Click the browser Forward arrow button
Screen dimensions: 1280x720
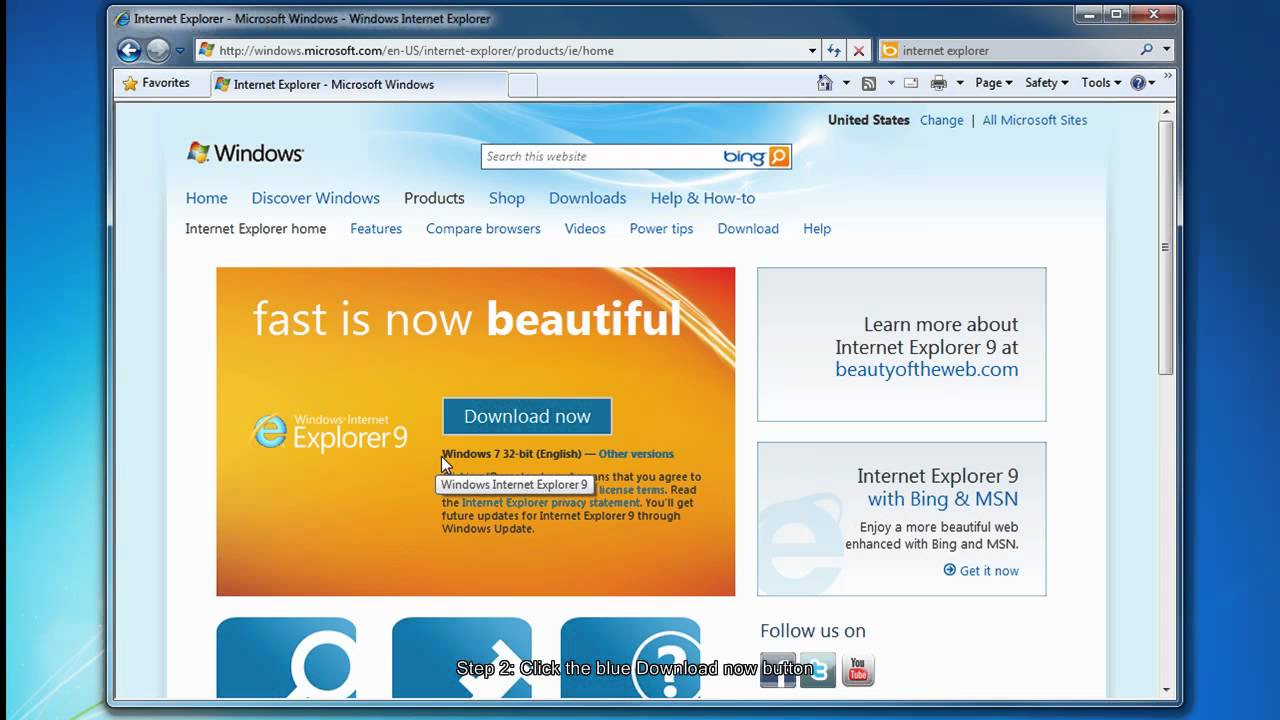point(158,50)
